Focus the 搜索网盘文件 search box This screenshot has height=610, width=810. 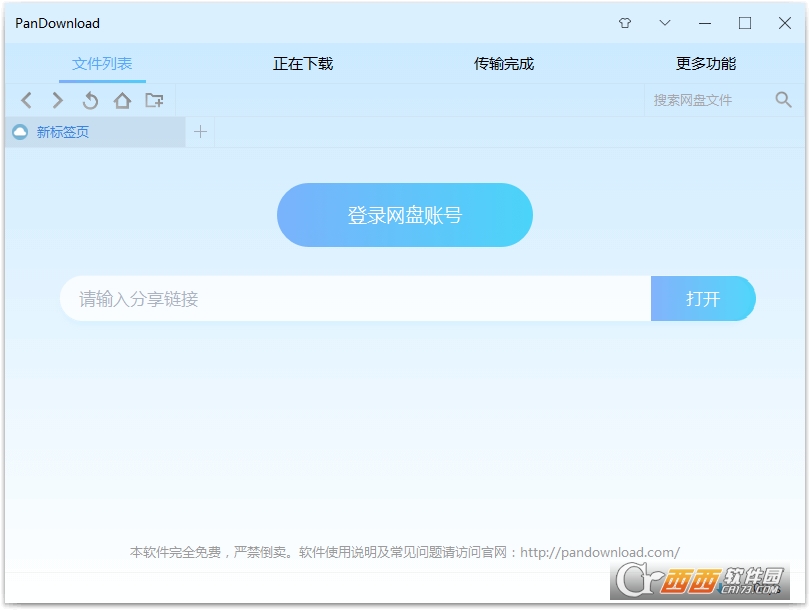click(x=708, y=100)
